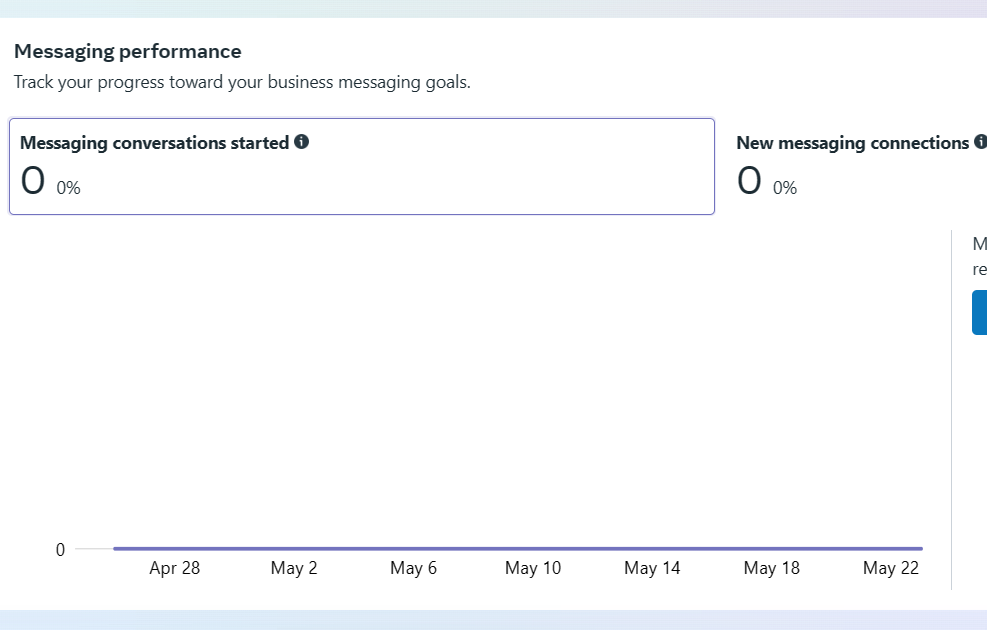Click 0% change under New messaging connections
The image size is (987, 631).
pyautogui.click(x=785, y=187)
